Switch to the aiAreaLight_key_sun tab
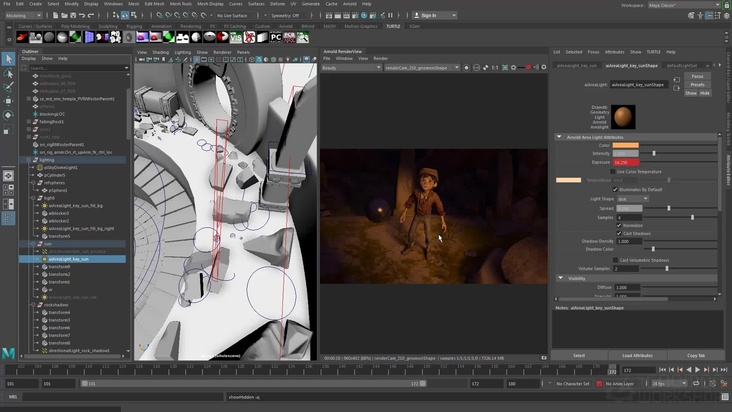This screenshot has height=412, width=732. [x=577, y=66]
